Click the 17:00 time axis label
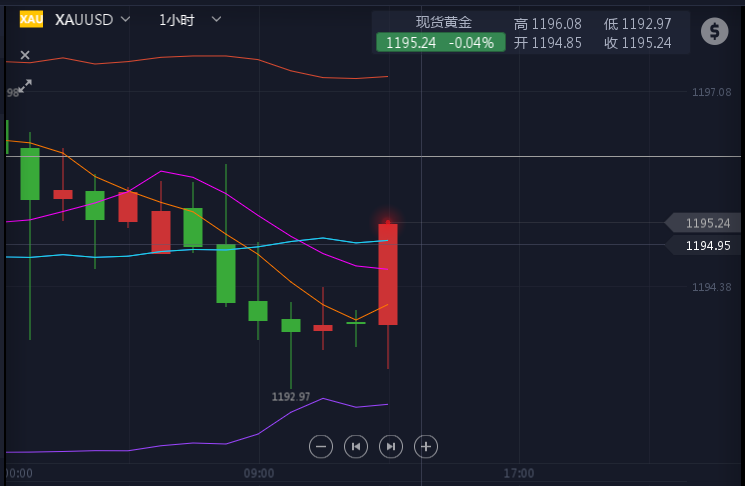The height and width of the screenshot is (486, 745). coord(519,473)
